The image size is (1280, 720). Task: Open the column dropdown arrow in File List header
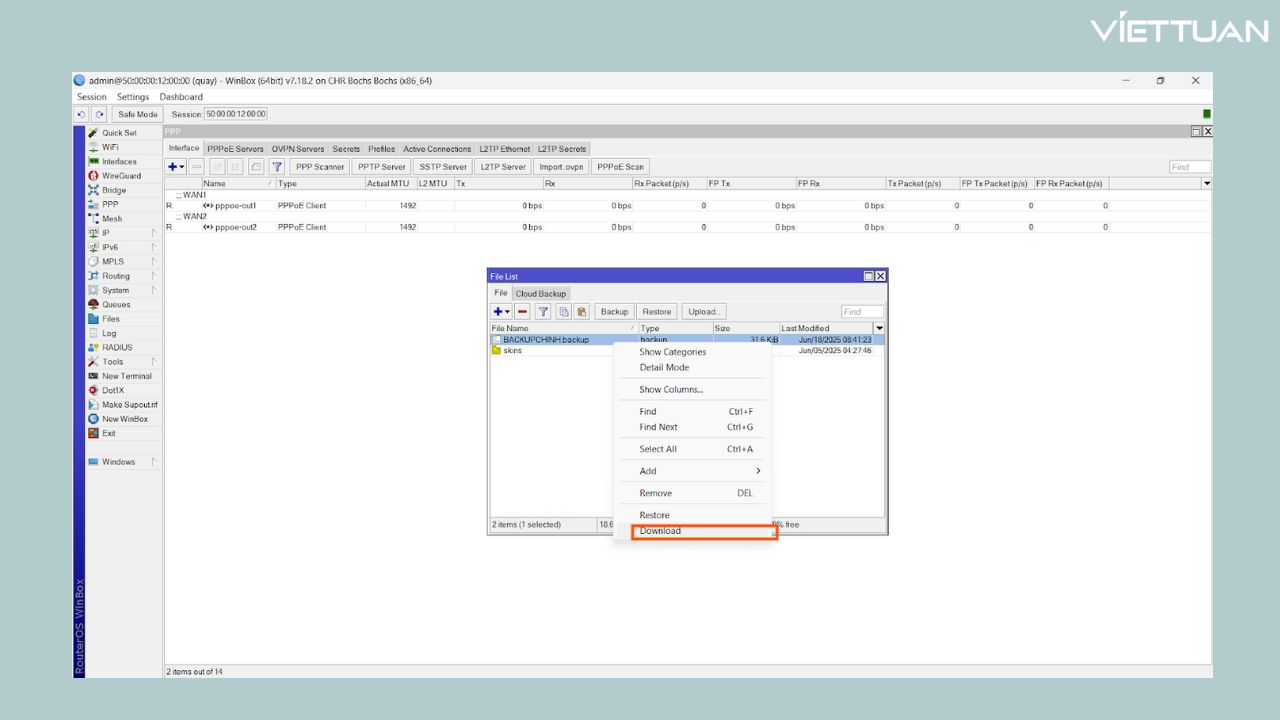(879, 328)
